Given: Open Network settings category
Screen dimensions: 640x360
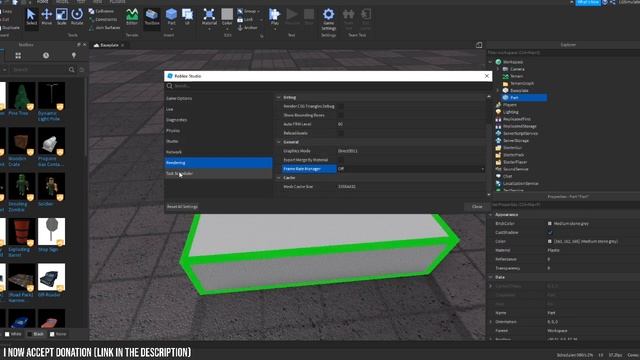Looking at the screenshot, I should click(174, 152).
